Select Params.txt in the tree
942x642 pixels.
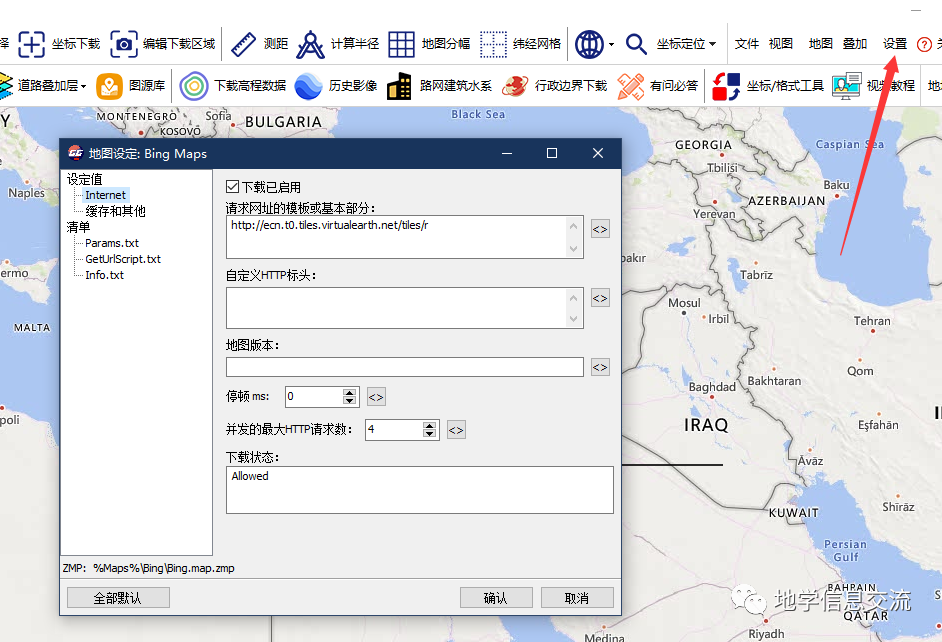point(112,243)
